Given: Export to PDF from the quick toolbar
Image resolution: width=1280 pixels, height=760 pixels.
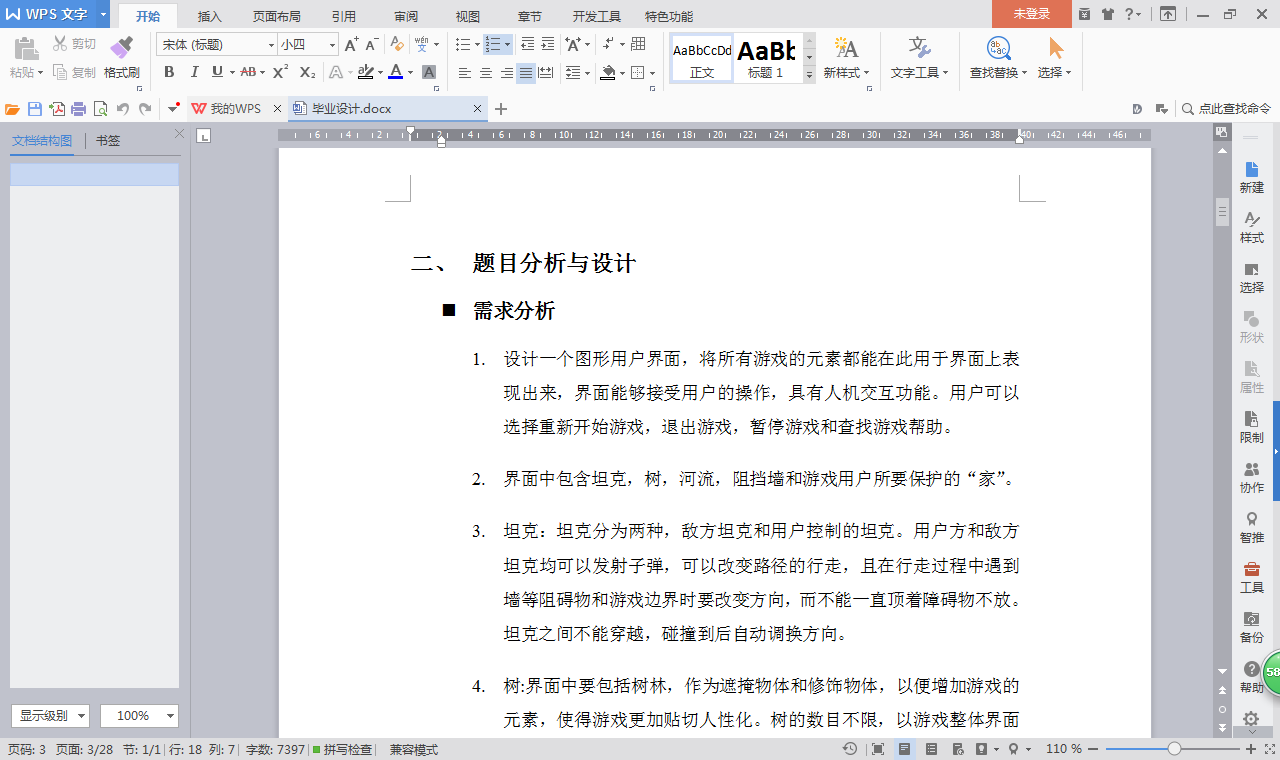Looking at the screenshot, I should (x=57, y=109).
